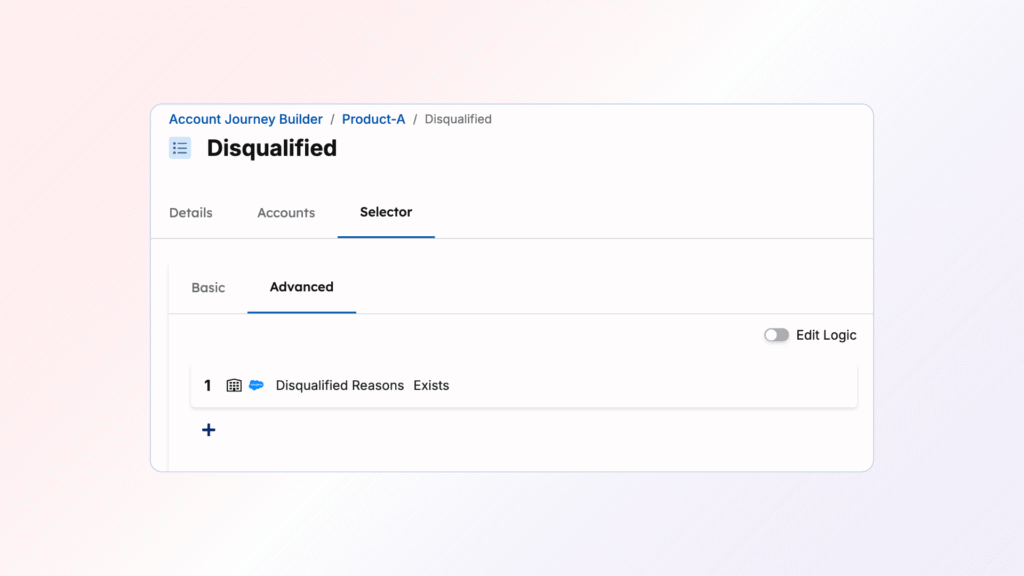Image resolution: width=1024 pixels, height=576 pixels.
Task: Toggle the Edit Logic switch
Action: point(776,335)
